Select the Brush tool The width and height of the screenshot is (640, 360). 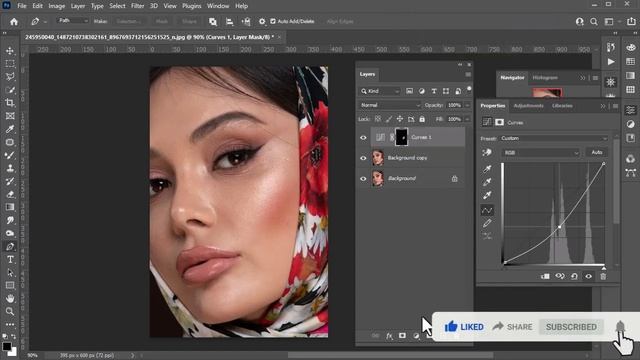10,155
